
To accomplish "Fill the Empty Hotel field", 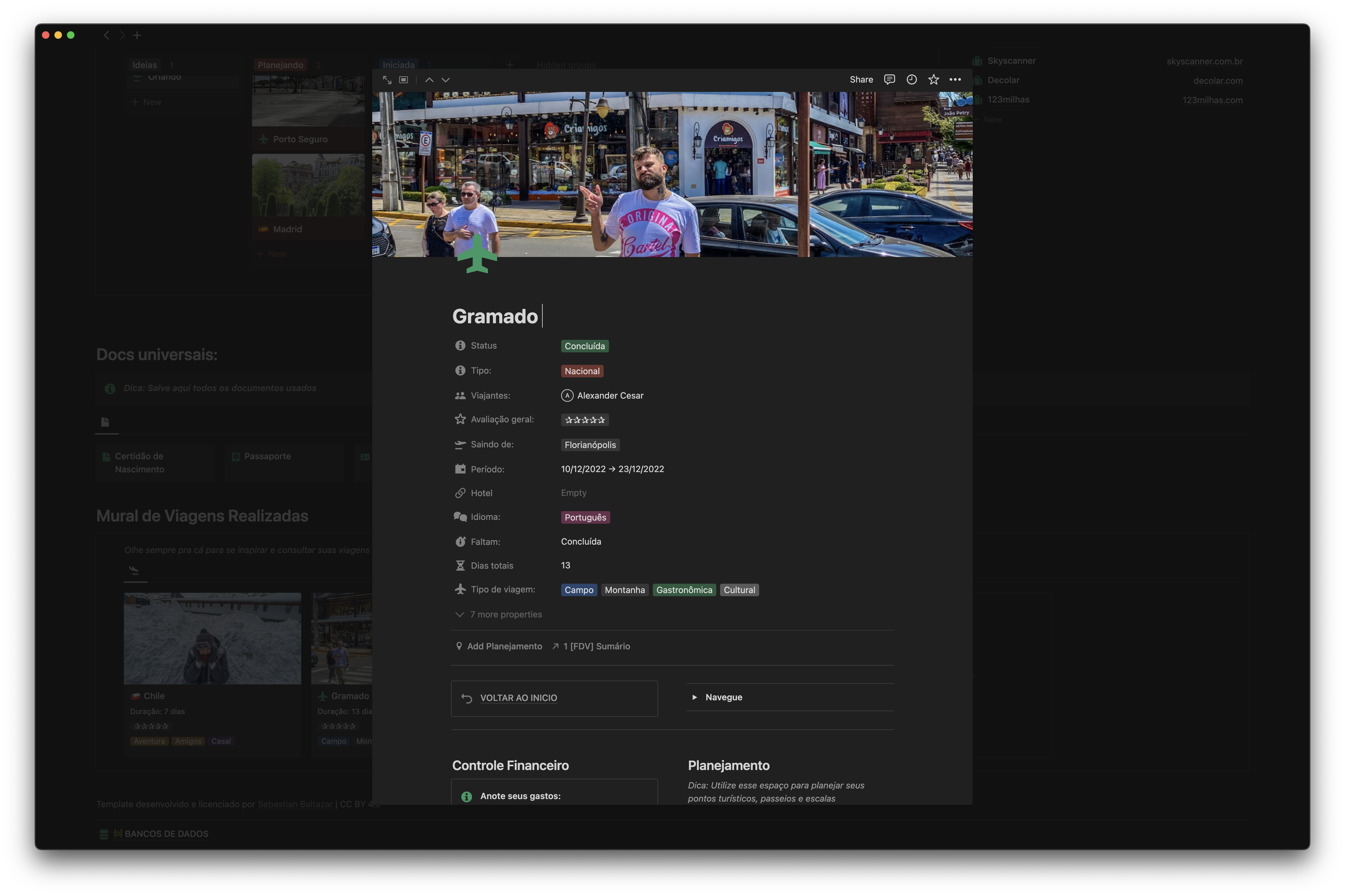I will pos(573,493).
